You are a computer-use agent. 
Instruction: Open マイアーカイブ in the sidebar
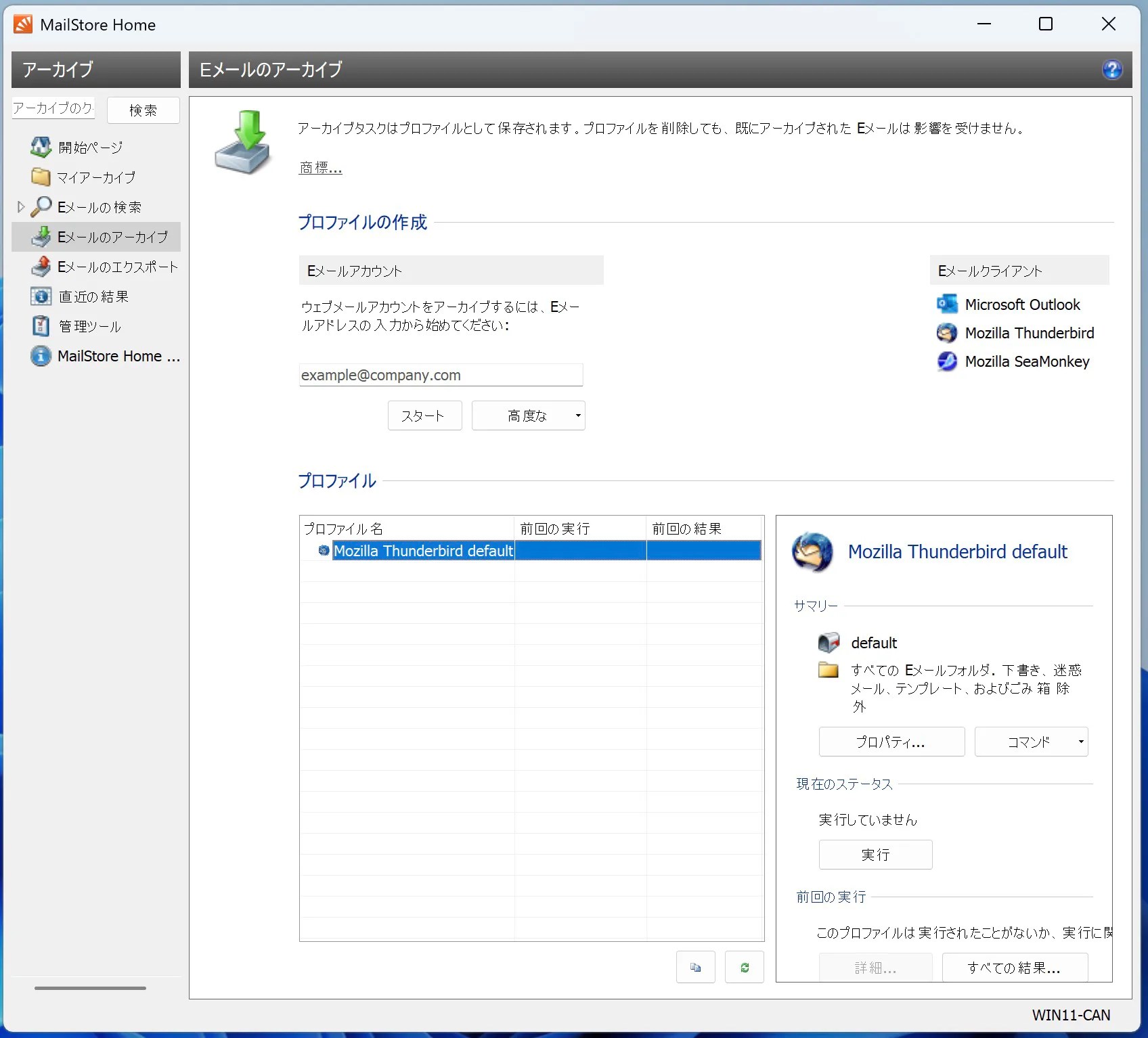[96, 177]
